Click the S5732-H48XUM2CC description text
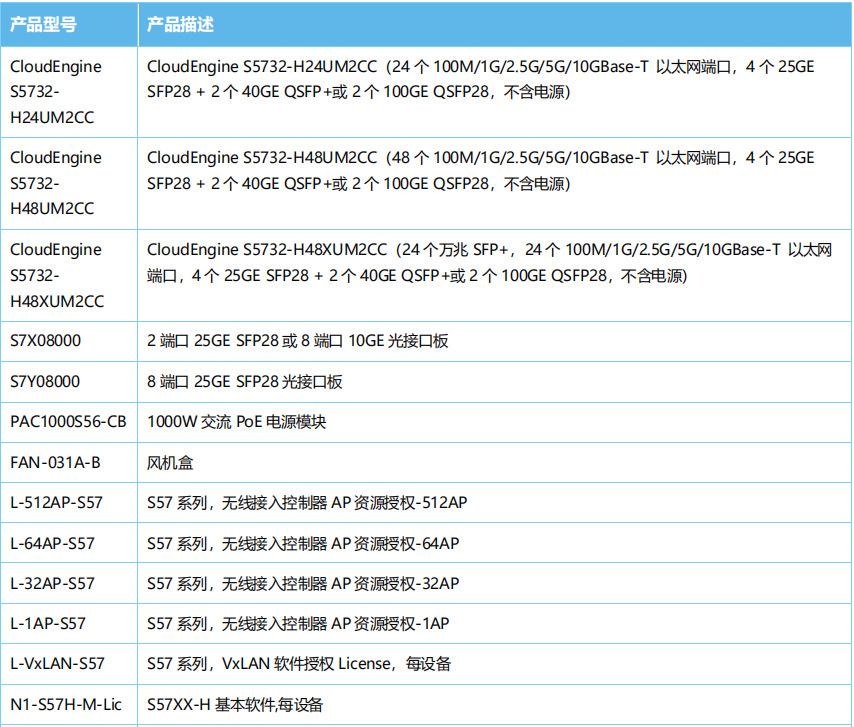Screen dimensions: 854x727 [x=489, y=263]
